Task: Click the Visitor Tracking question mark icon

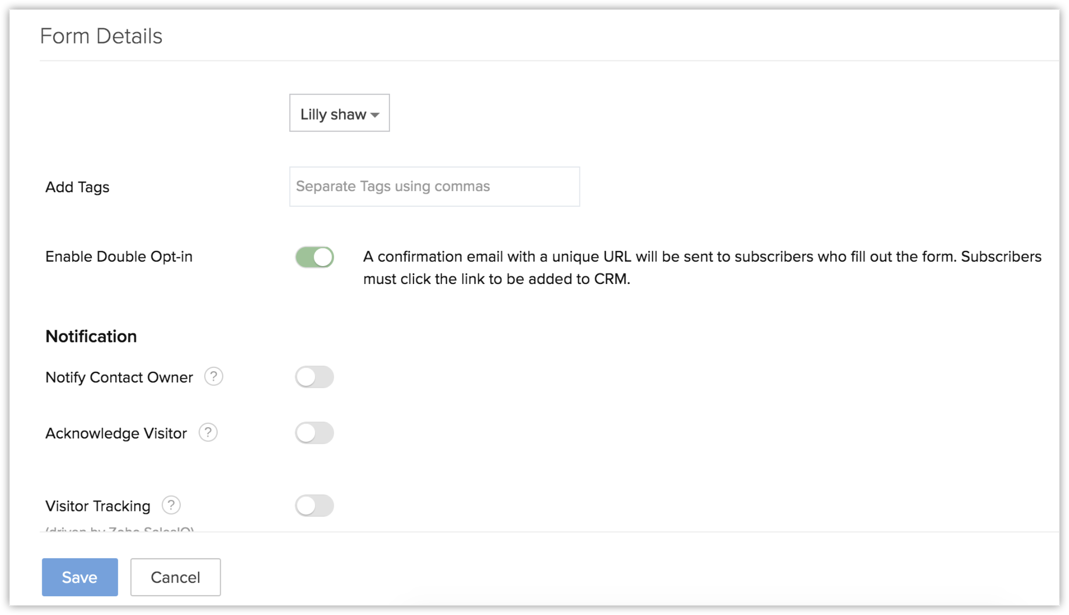Action: [171, 506]
